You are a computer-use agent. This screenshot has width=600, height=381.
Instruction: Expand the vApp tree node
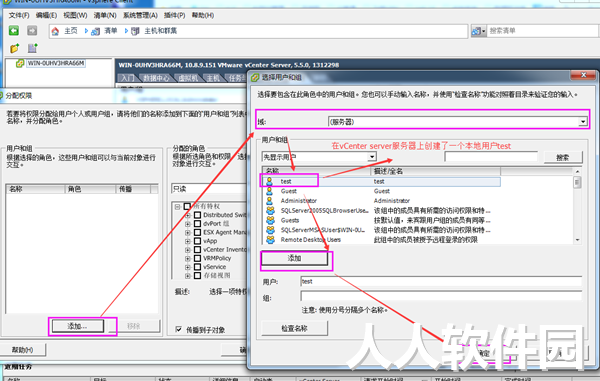pos(188,241)
